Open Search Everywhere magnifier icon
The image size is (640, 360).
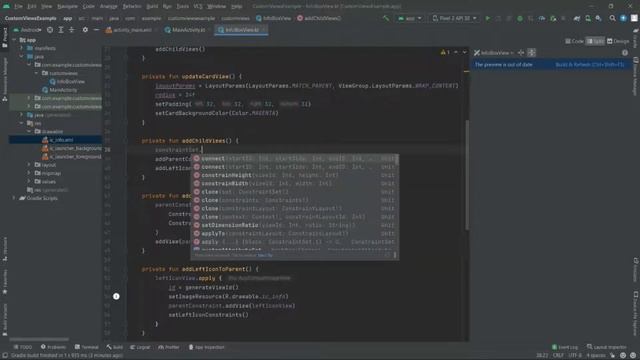pyautogui.click(x=612, y=18)
